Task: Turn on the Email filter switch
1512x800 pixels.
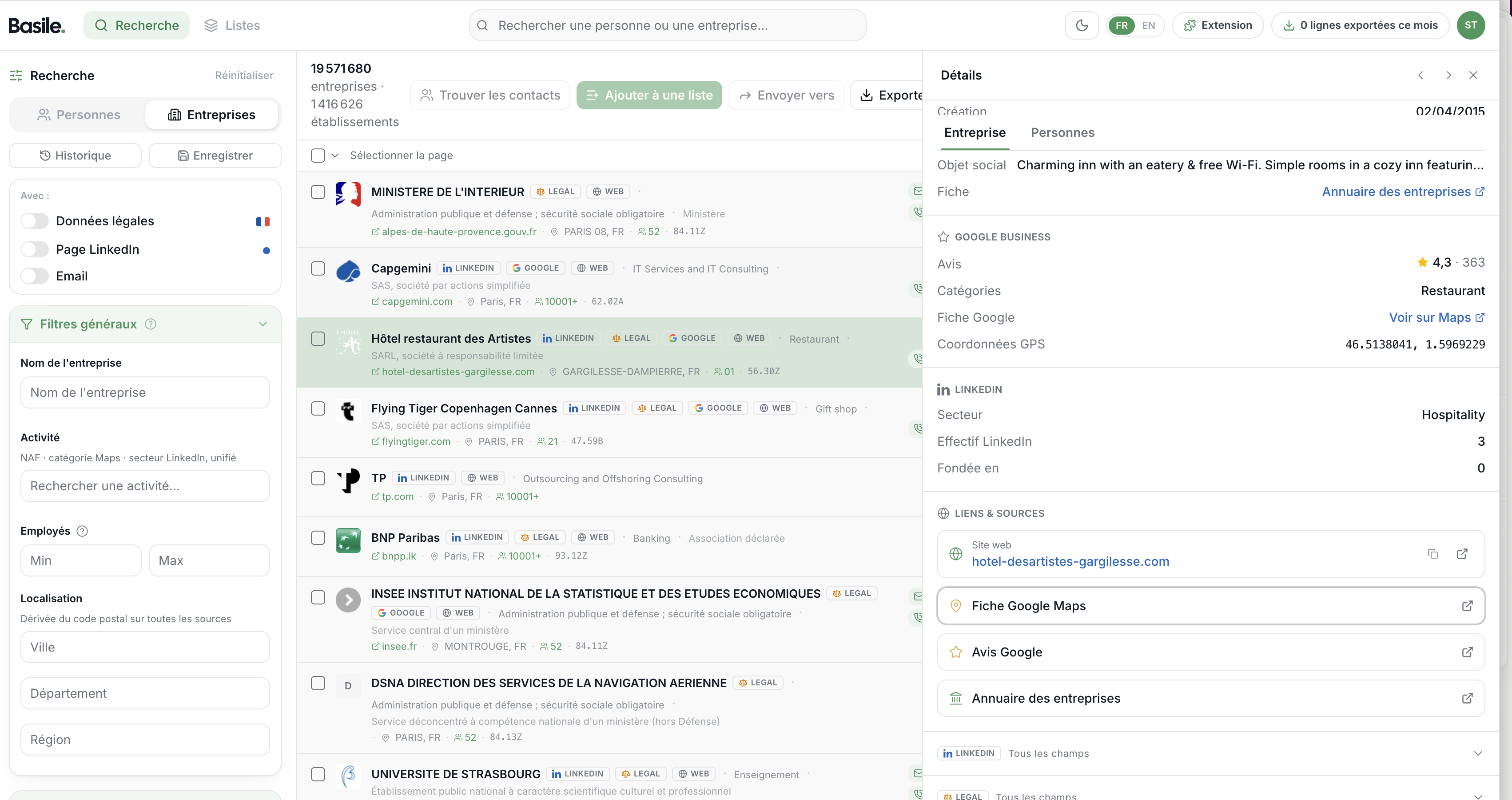Action: pos(35,276)
